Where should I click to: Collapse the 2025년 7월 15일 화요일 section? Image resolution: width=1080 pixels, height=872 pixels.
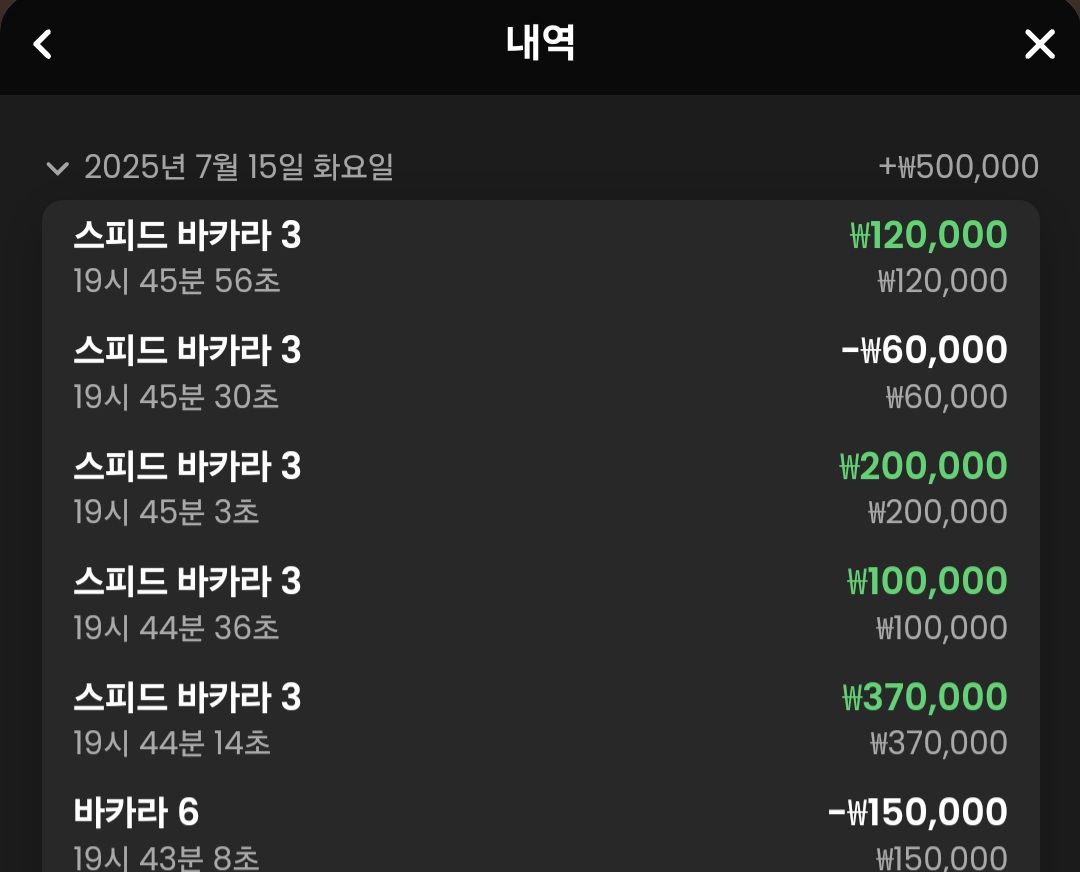pos(57,167)
